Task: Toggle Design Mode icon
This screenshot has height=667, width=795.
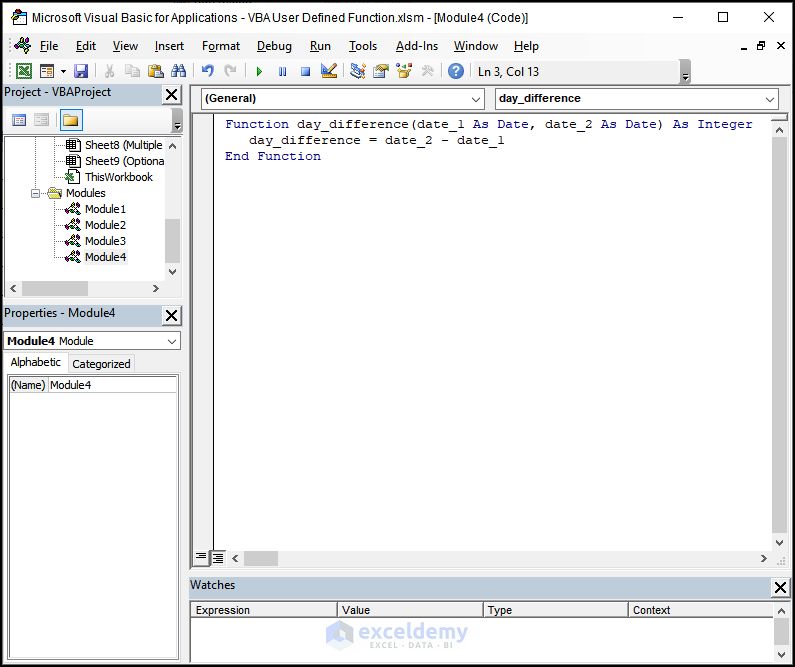Action: coord(329,71)
